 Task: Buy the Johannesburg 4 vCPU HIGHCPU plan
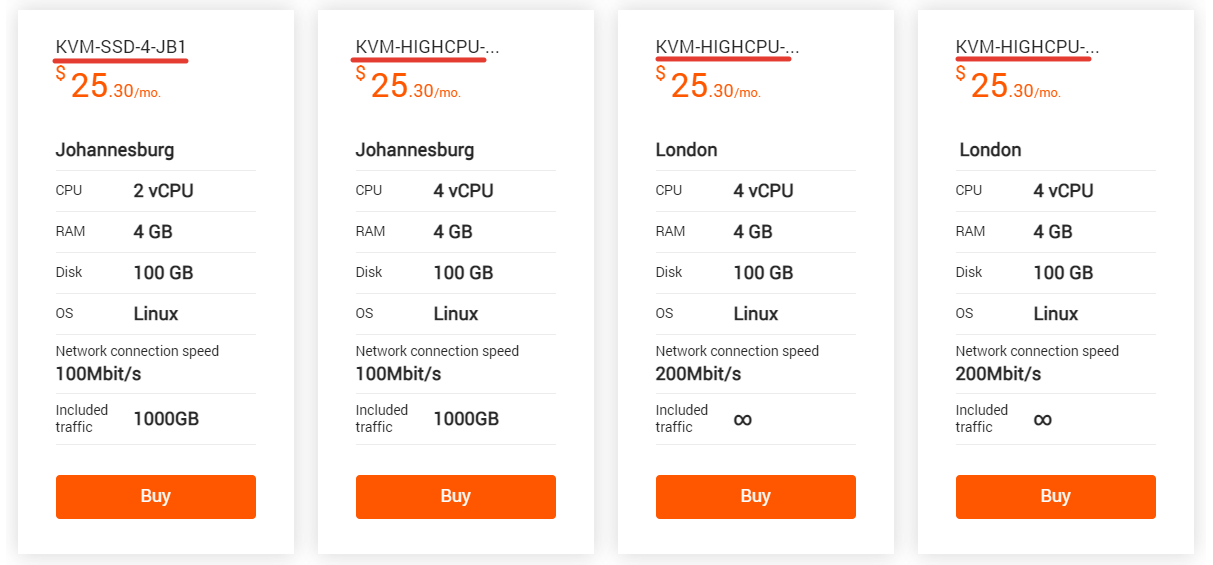[x=455, y=497]
